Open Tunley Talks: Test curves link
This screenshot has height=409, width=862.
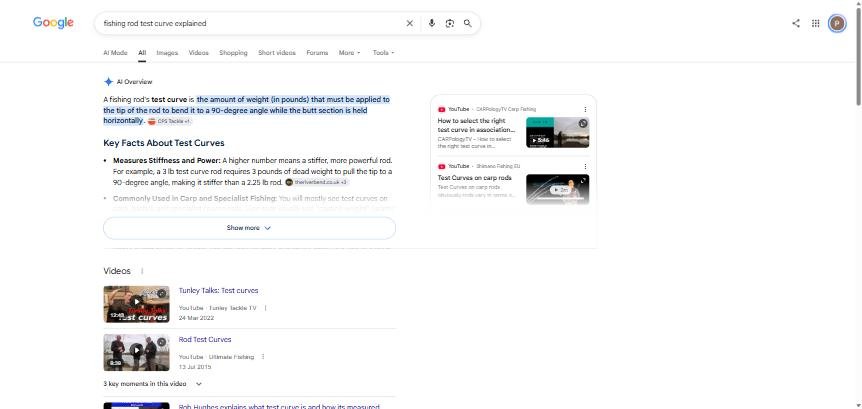click(x=218, y=291)
